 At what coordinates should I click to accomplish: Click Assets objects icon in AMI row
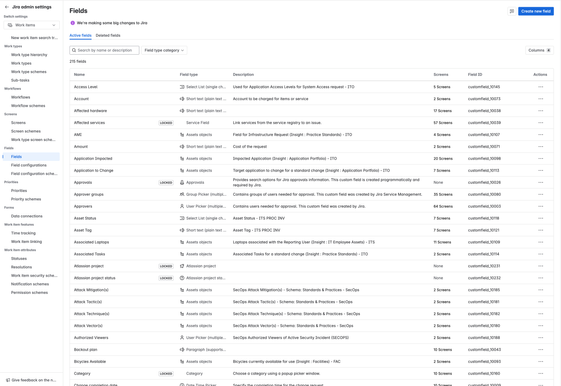pyautogui.click(x=182, y=135)
